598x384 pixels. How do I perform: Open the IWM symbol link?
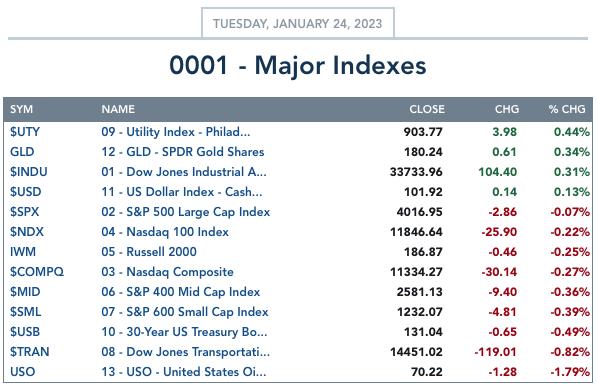click(x=23, y=252)
